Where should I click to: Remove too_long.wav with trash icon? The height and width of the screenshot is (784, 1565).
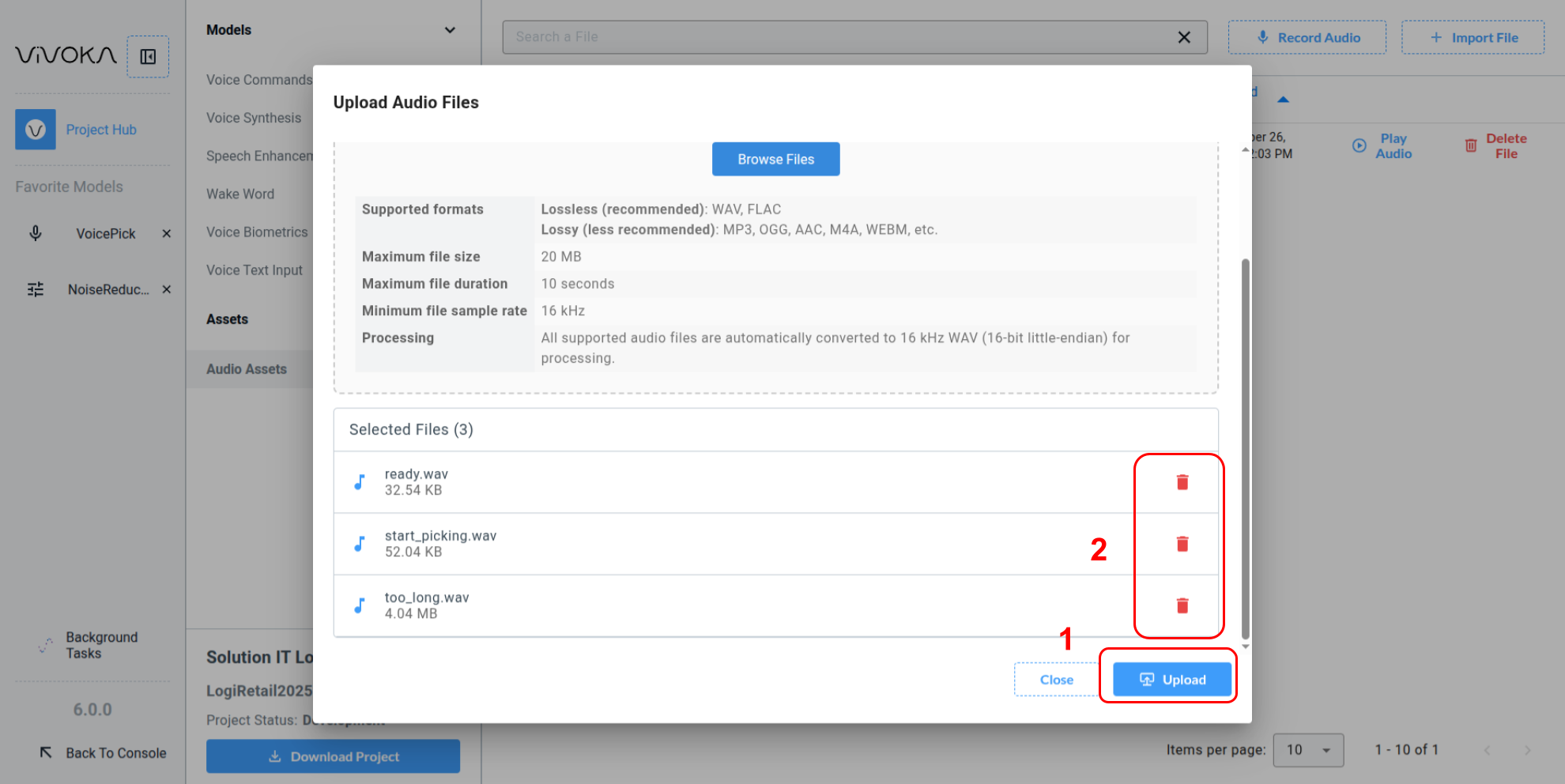click(1182, 605)
